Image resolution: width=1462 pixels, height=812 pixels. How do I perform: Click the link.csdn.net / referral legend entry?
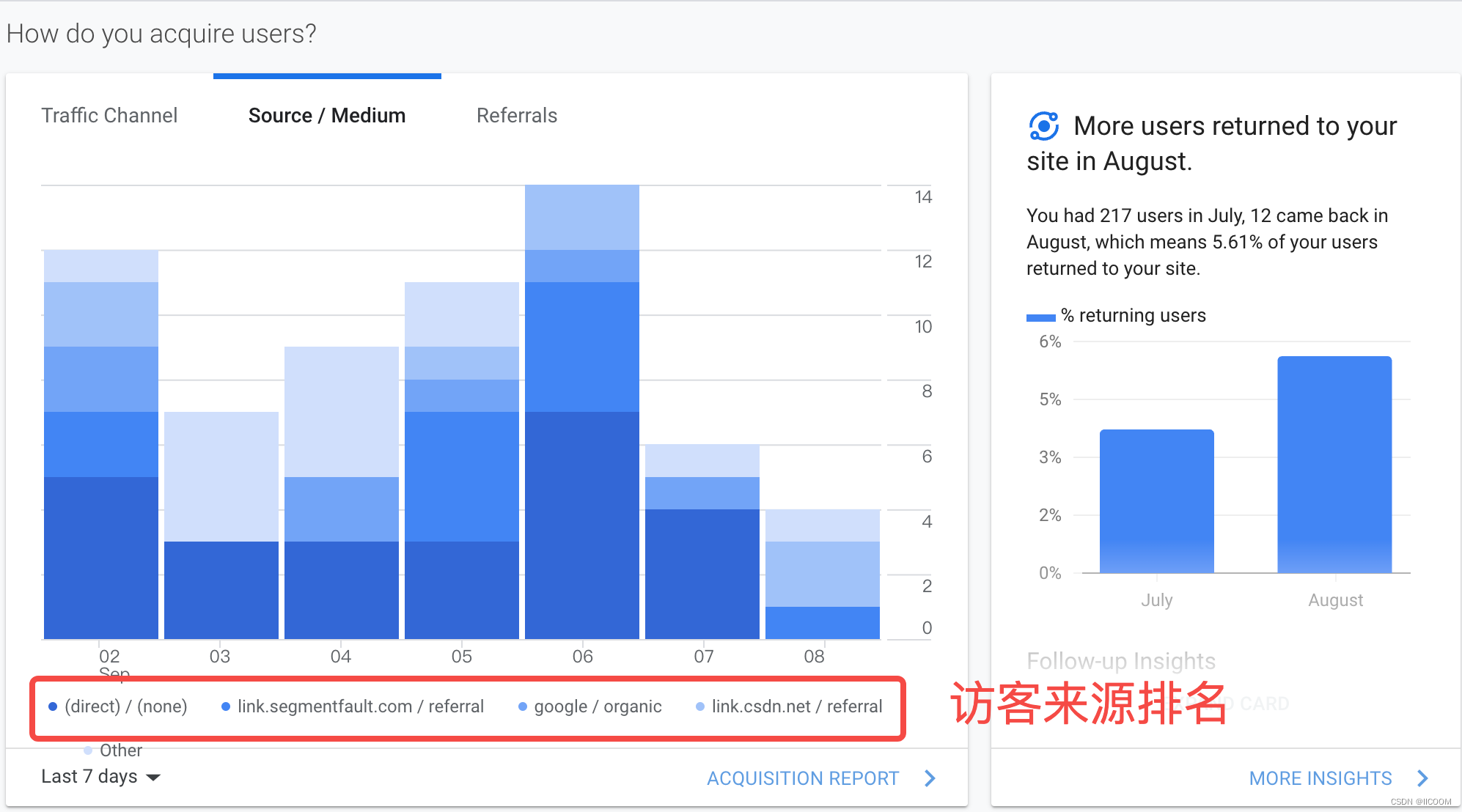point(789,706)
